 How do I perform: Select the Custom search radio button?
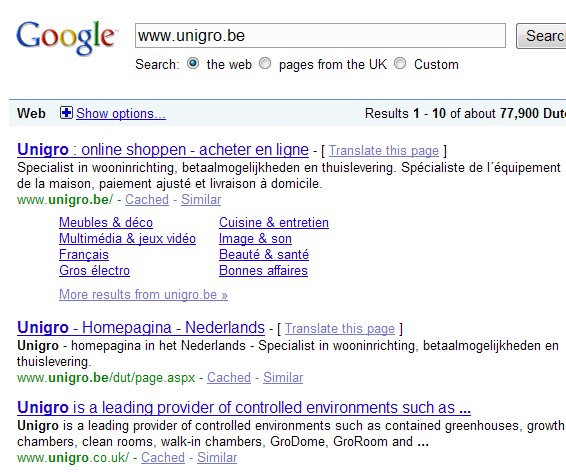(x=400, y=64)
